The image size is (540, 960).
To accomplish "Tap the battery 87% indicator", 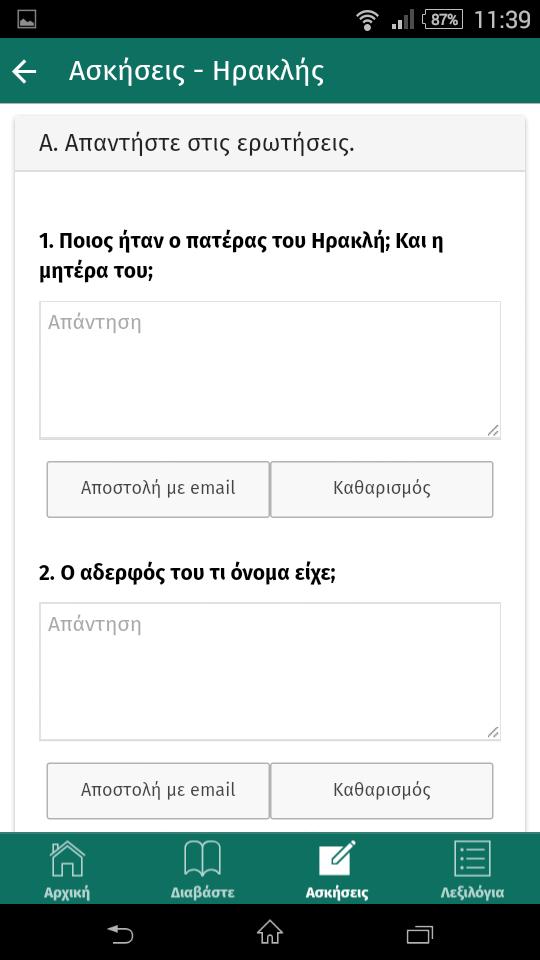I will tap(443, 20).
